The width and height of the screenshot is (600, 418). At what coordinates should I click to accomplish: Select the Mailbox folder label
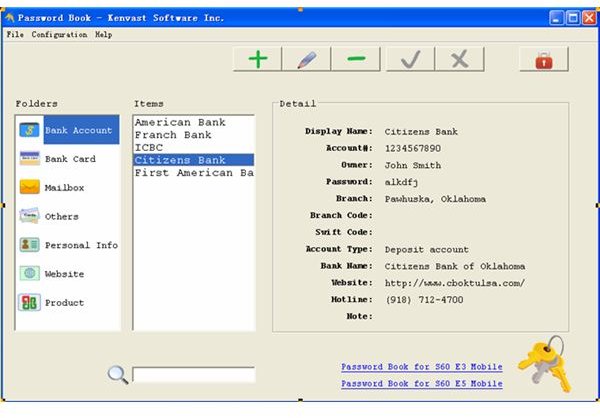(64, 188)
